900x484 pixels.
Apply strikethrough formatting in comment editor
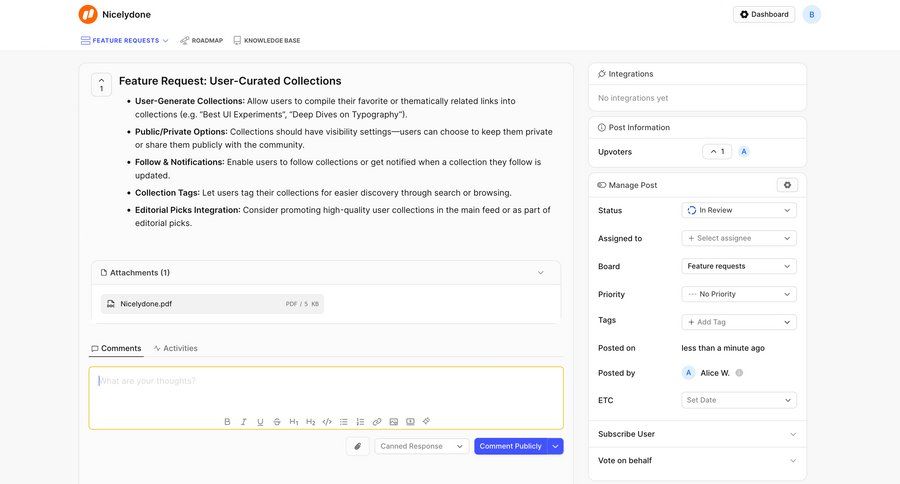click(x=277, y=422)
